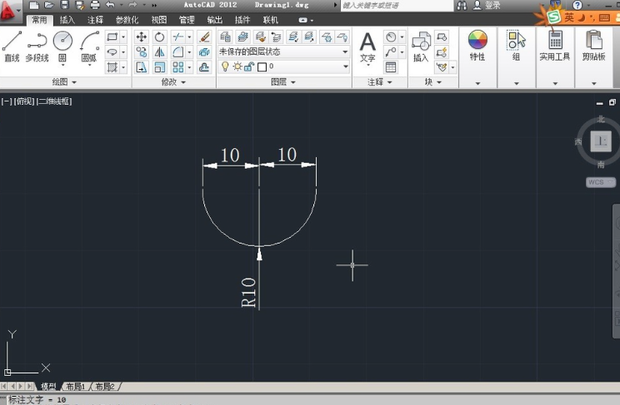Select the Polyline (多段线) tool
Viewport: 620px width, 405px height.
37,46
